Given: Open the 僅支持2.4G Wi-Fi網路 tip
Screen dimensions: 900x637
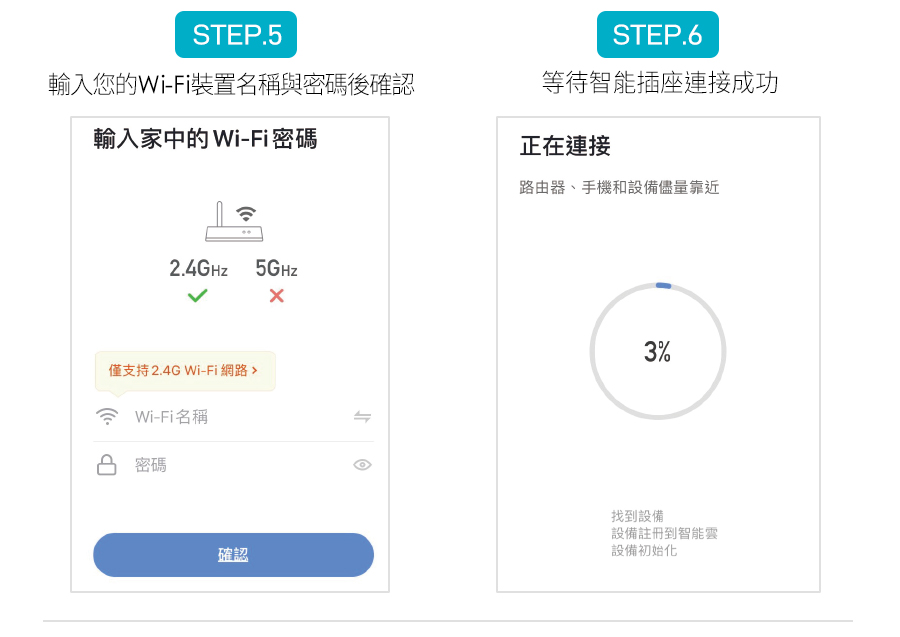Looking at the screenshot, I should pyautogui.click(x=185, y=371).
